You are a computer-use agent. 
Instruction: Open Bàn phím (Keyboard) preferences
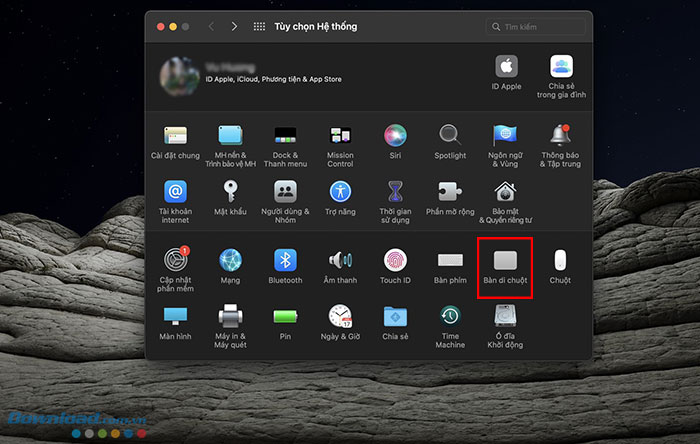450,261
